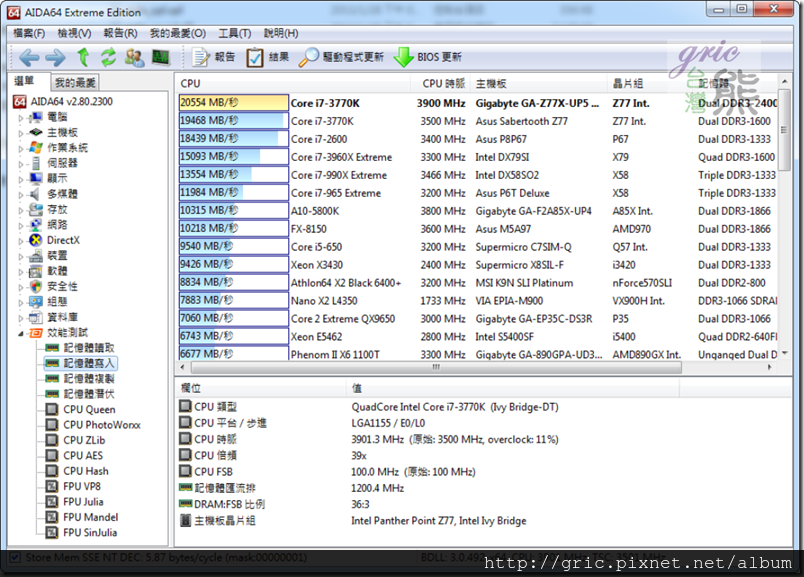Click the blue Forward arrow icon
Screen dimensions: 804x577
55,57
